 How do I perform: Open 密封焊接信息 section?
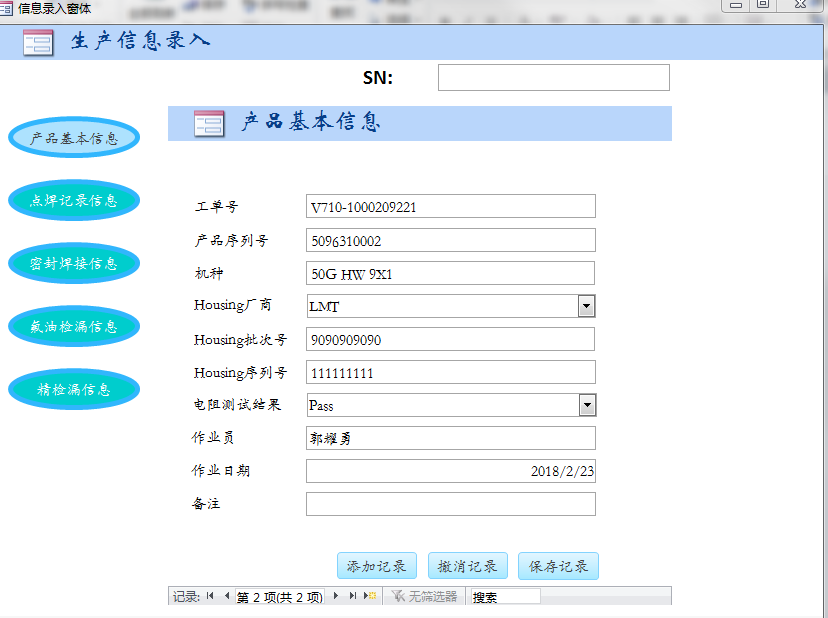click(x=74, y=263)
